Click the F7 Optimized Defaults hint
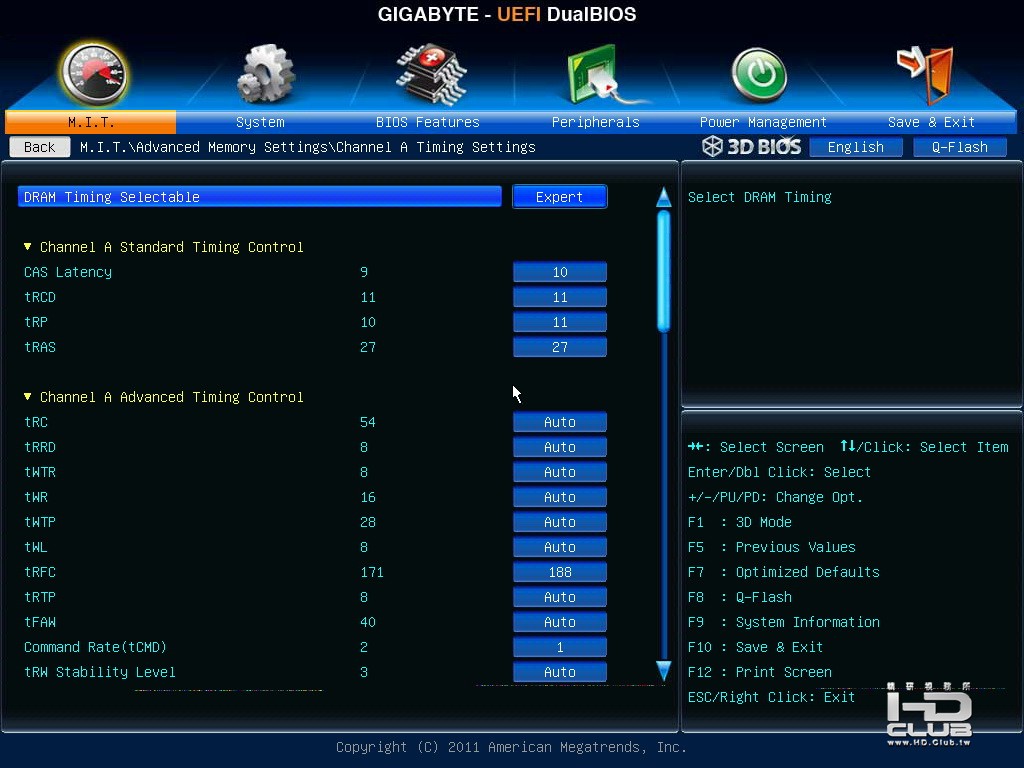This screenshot has width=1024, height=768. pyautogui.click(x=784, y=572)
